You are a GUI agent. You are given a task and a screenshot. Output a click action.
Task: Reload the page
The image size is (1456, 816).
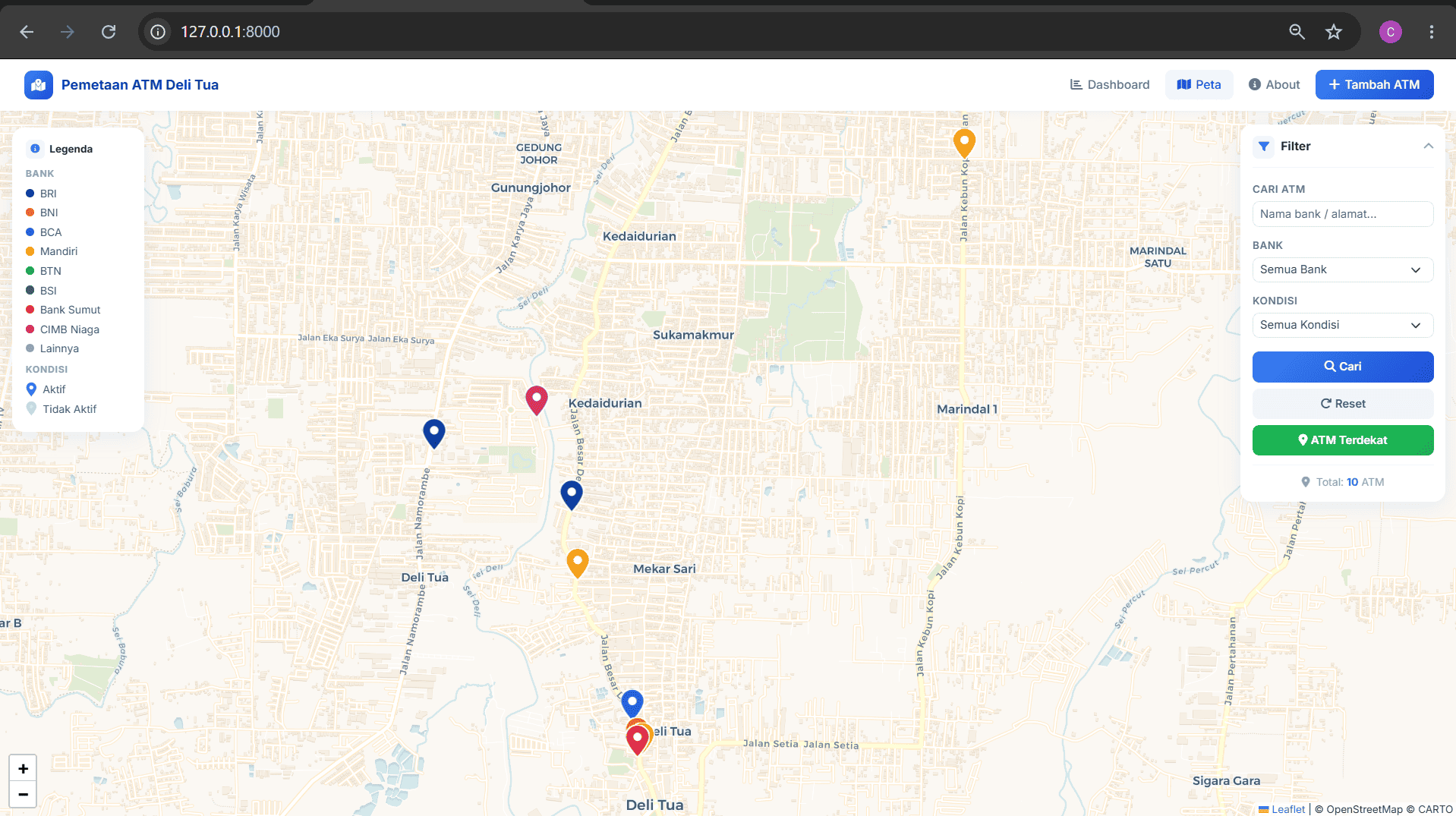click(109, 32)
